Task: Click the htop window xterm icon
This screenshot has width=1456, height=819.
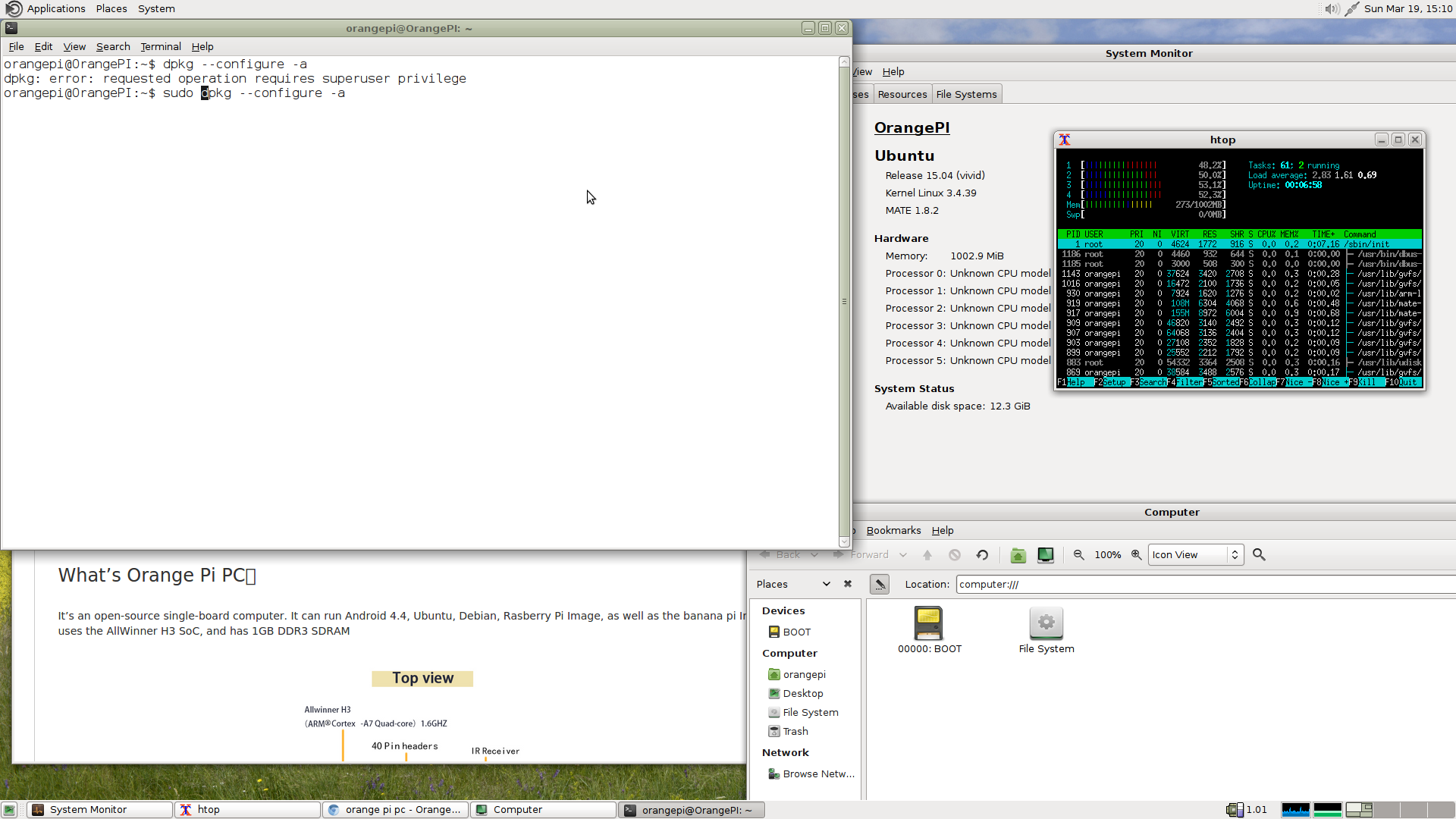Action: pos(1065,140)
